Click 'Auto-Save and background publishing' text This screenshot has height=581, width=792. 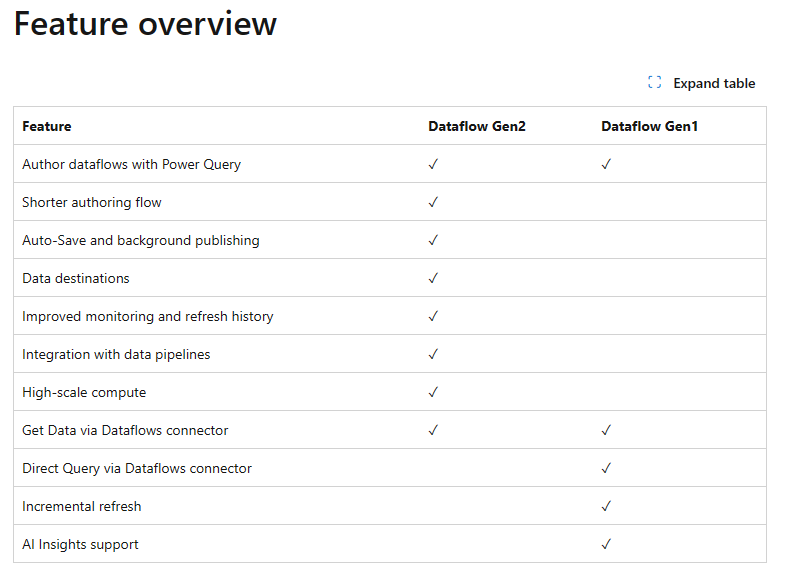(141, 240)
